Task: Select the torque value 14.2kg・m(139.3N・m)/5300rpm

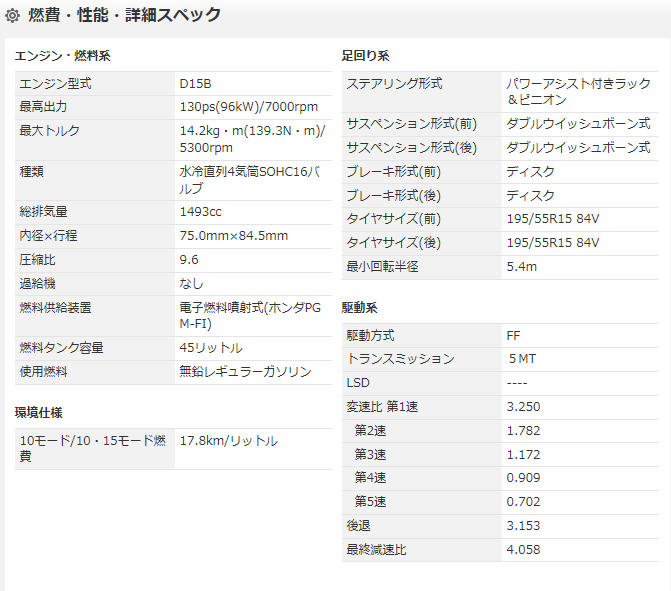Action: pos(252,139)
